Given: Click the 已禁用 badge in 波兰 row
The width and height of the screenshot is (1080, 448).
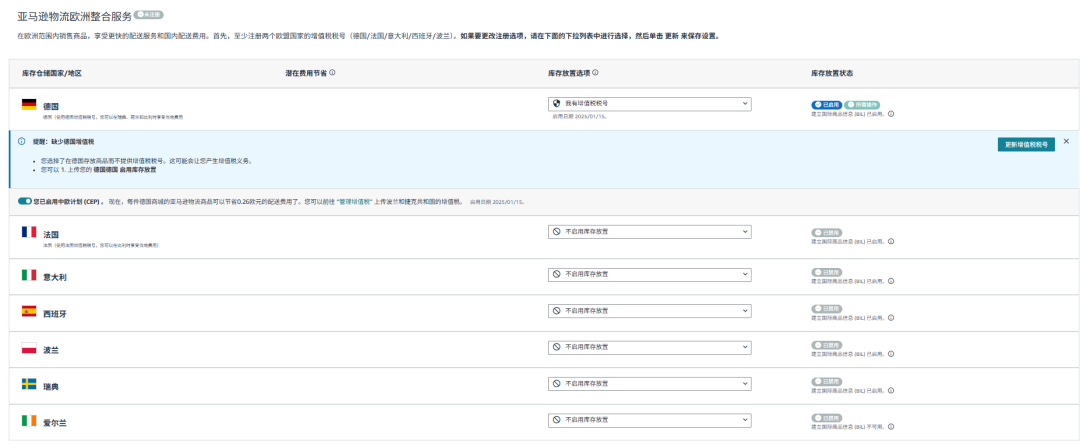Looking at the screenshot, I should click(x=827, y=345).
